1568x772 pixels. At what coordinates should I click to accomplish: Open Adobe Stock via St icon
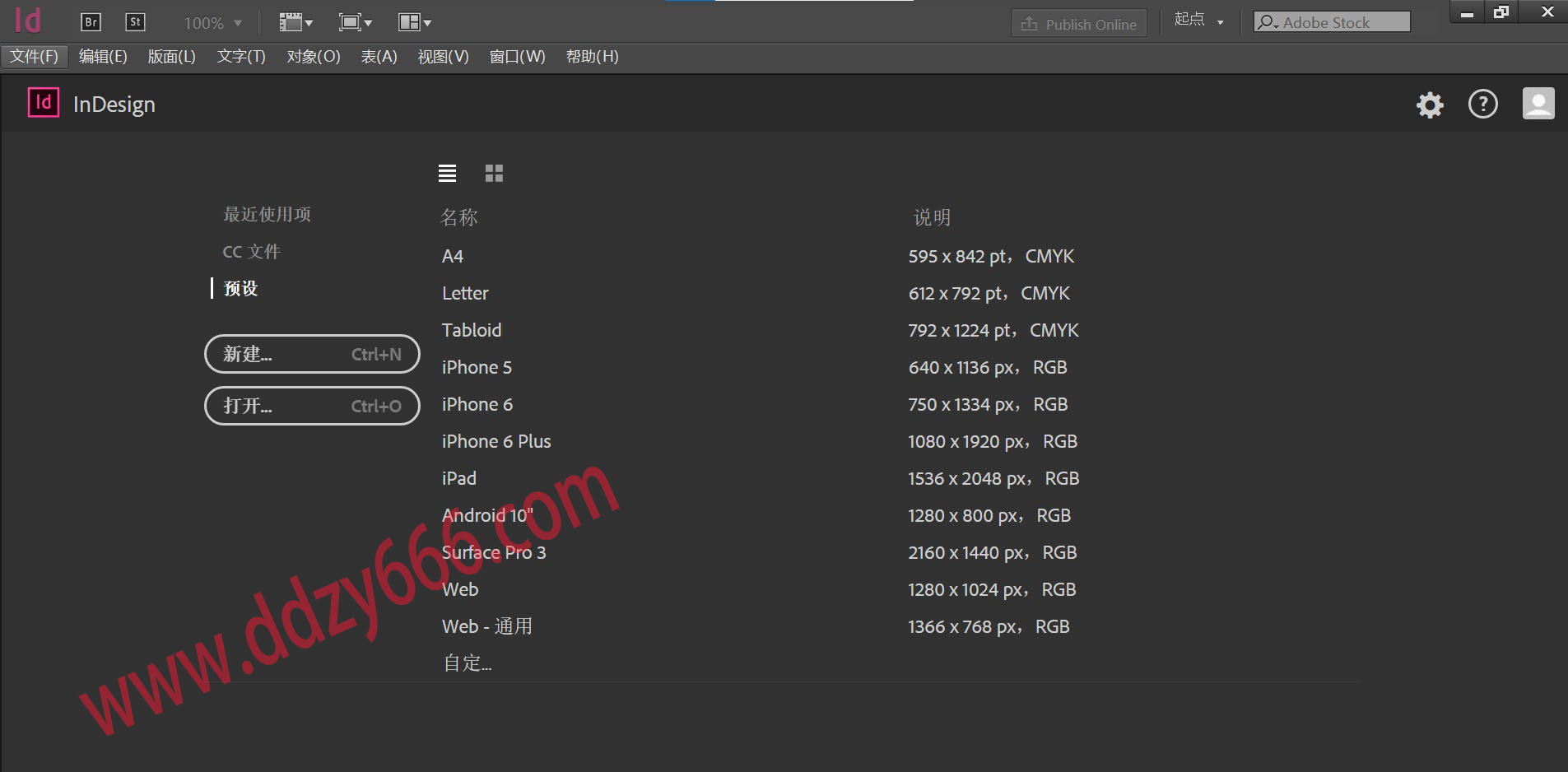[x=135, y=22]
